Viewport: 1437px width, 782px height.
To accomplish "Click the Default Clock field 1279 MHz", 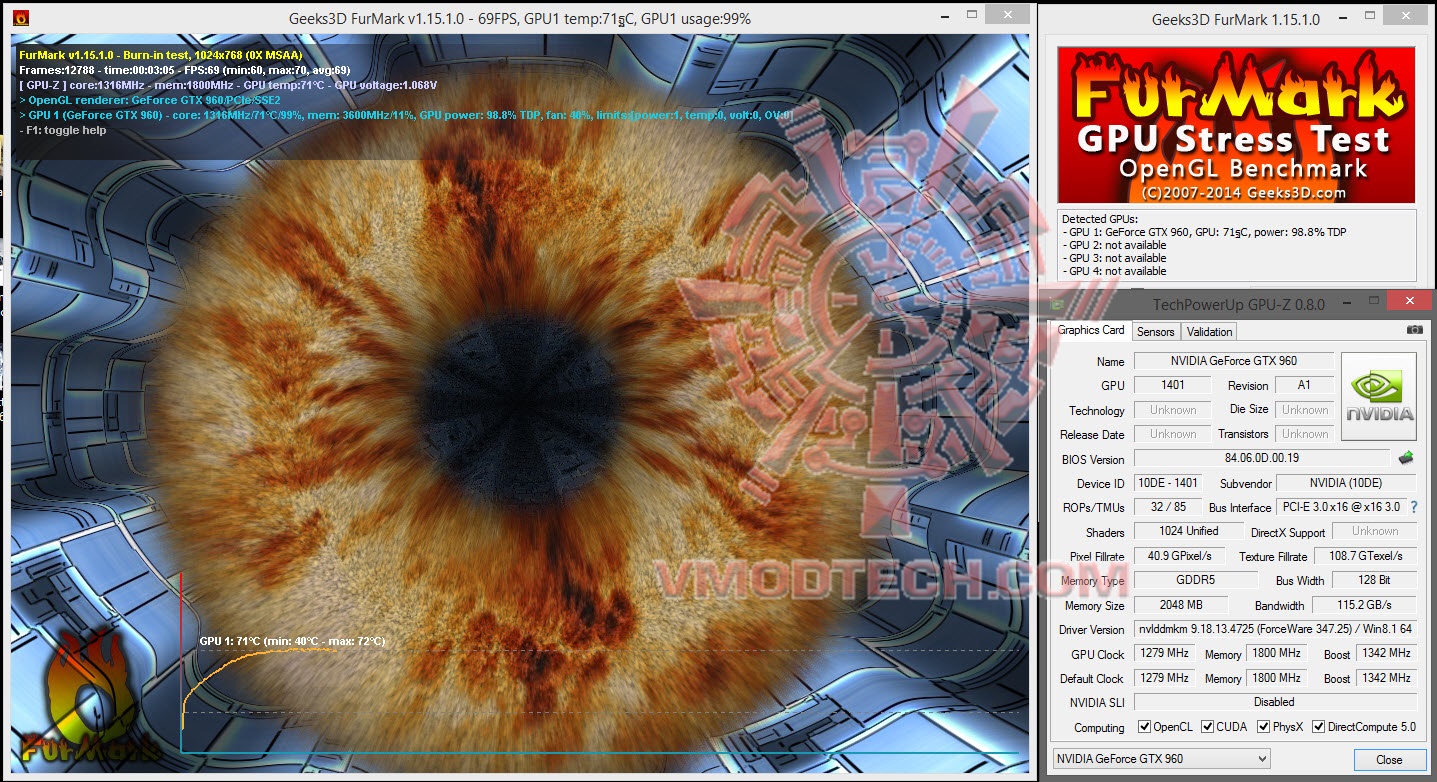I will (x=1164, y=678).
